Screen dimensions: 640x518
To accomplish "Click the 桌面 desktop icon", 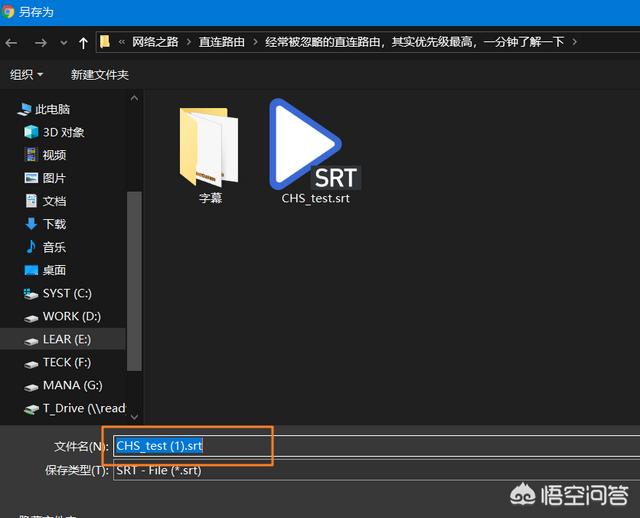I will 31,270.
